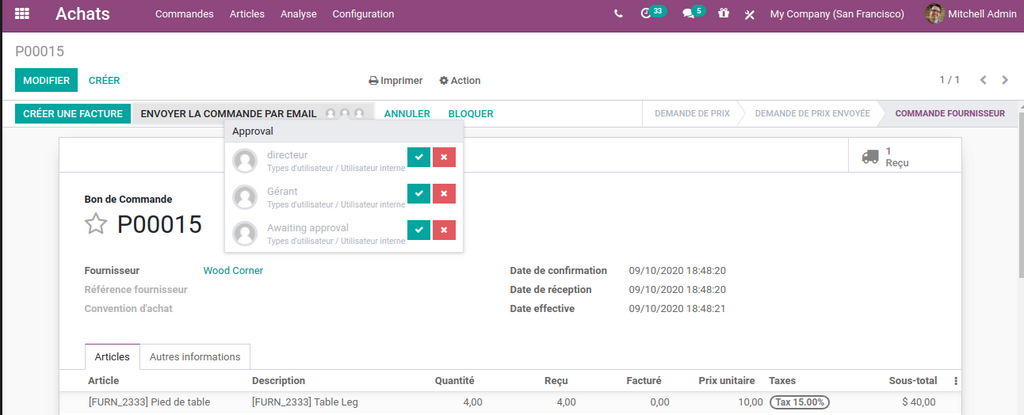Open the activities clock icon with 33 badge
The image size is (1024, 415).
point(649,14)
